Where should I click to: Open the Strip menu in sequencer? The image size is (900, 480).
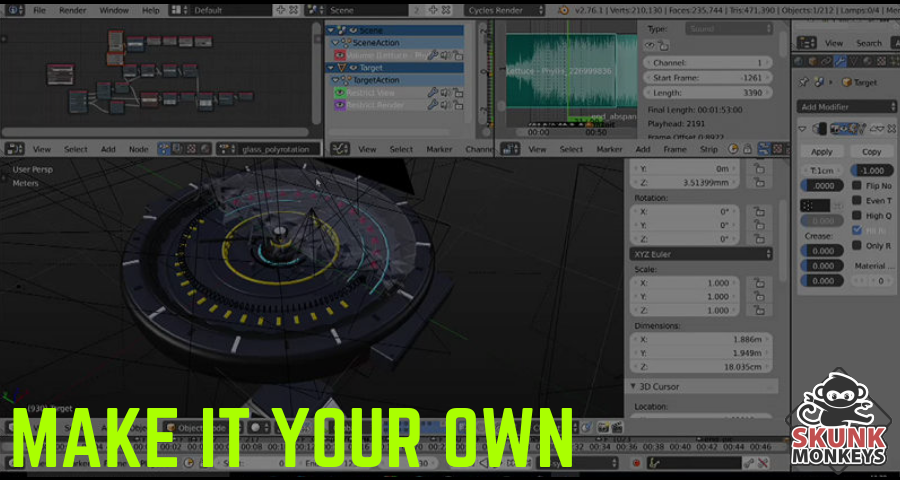point(709,149)
